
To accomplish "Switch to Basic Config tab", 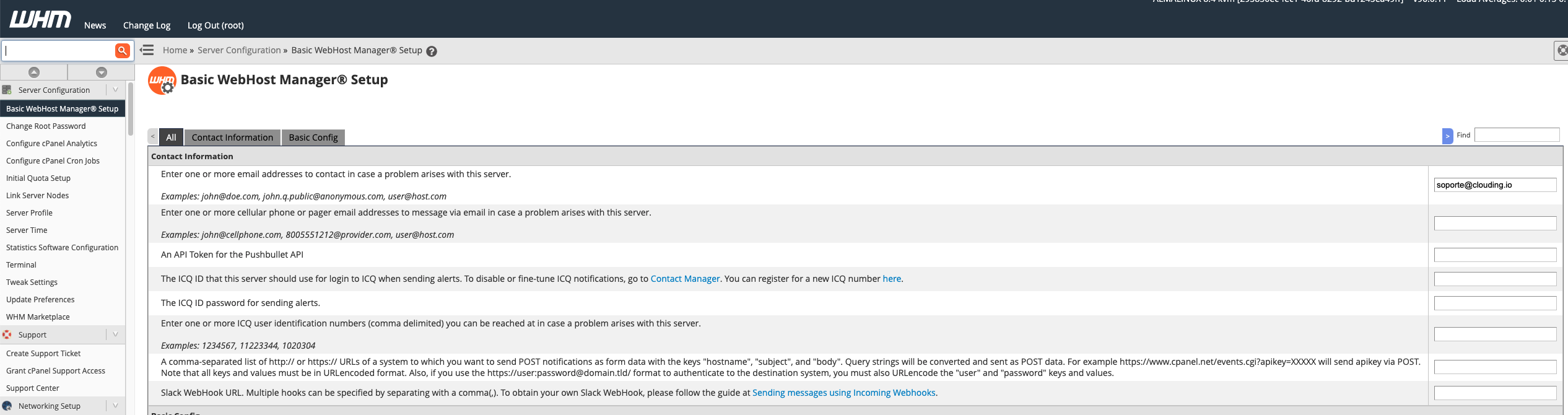I will (313, 138).
